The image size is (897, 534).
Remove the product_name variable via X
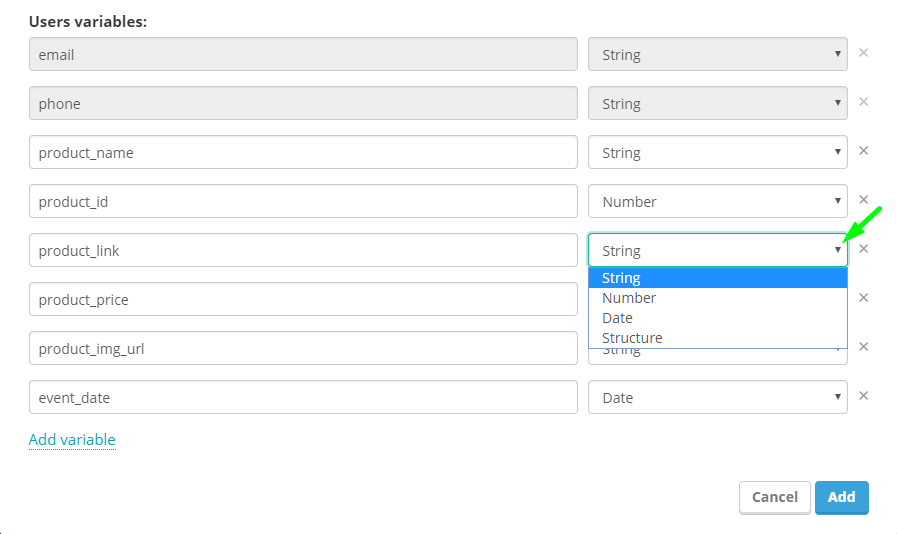click(x=864, y=151)
